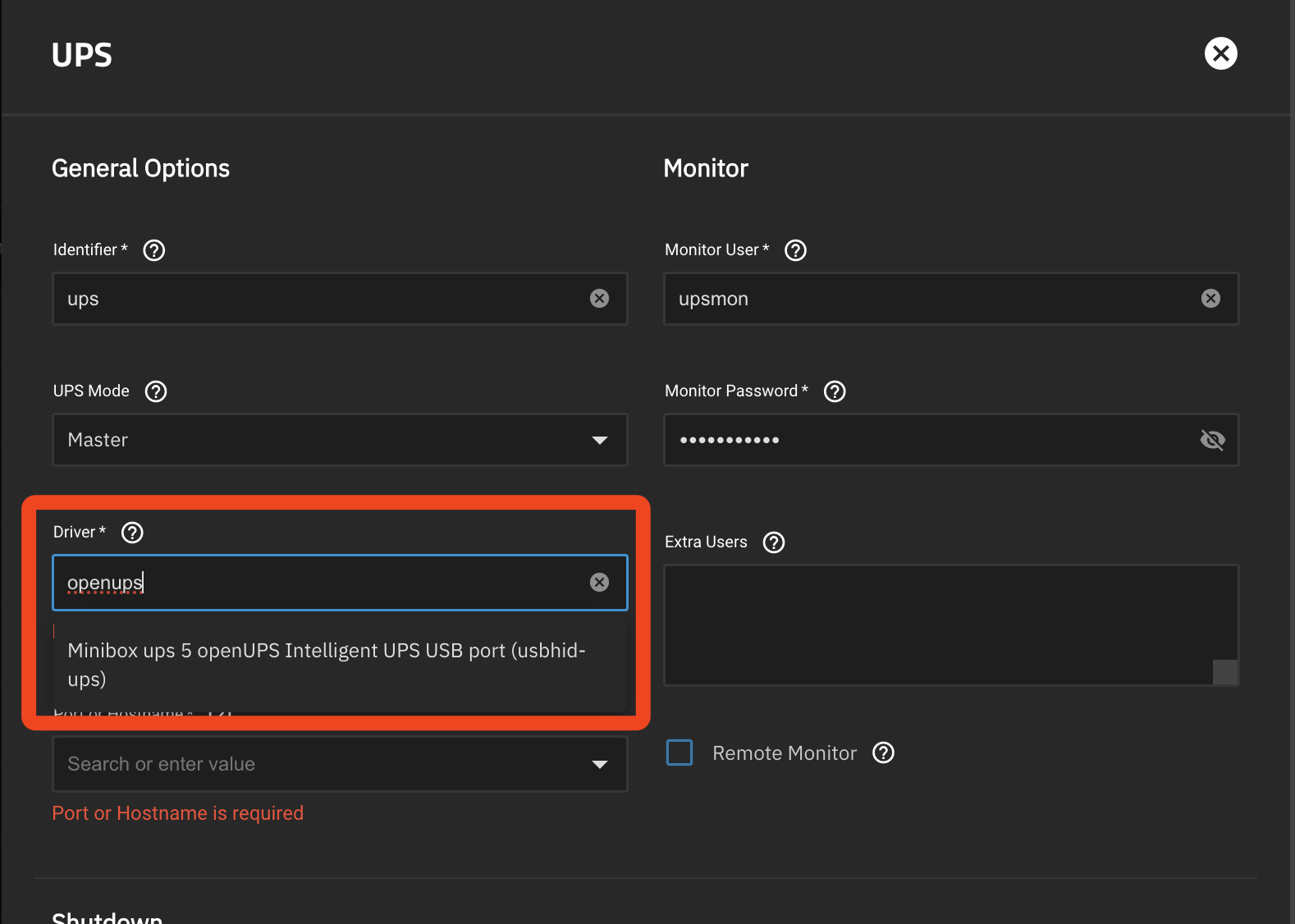Open help tooltip for Identifier field
Image resolution: width=1295 pixels, height=924 pixels.
(x=153, y=250)
